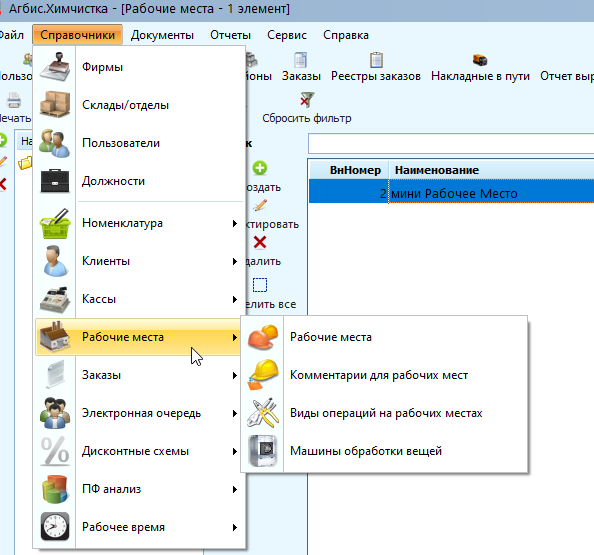Open the ПФ анализ chart icon
This screenshot has height=555, width=594.
55,489
